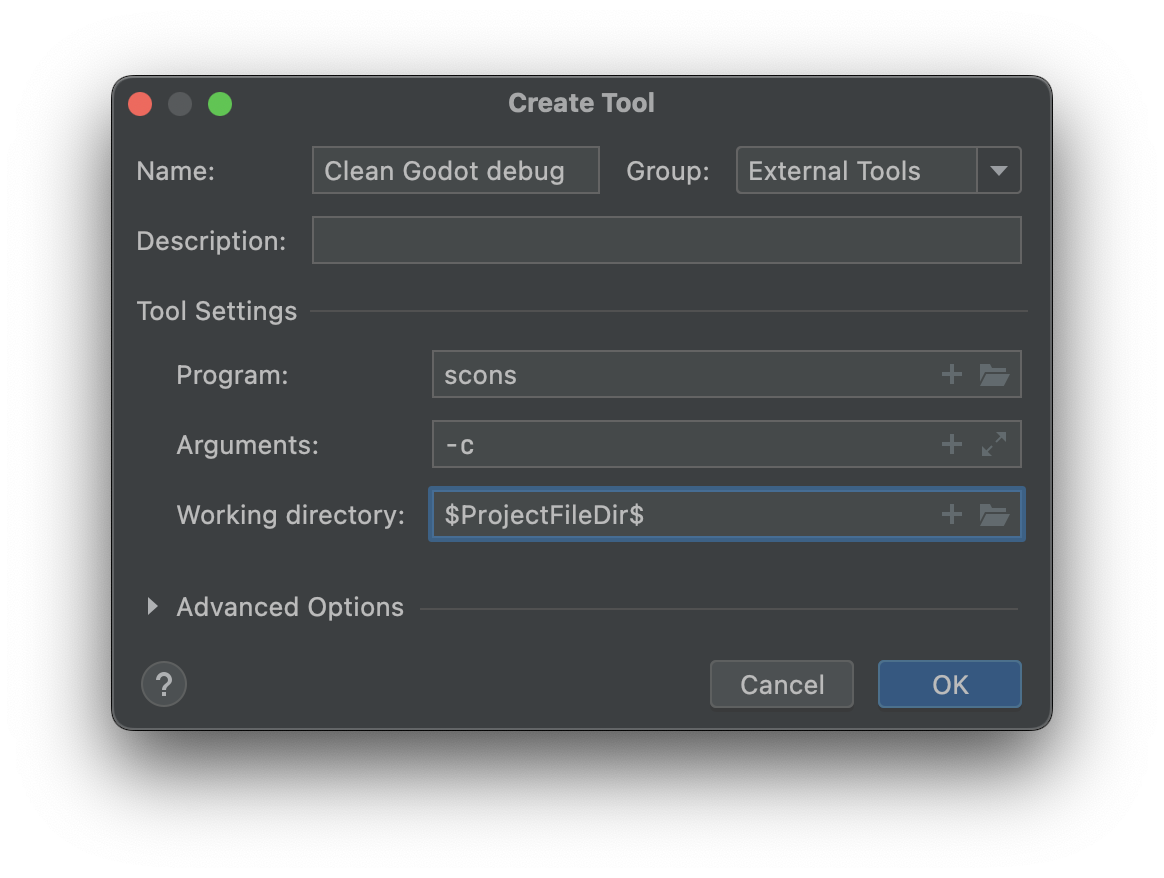The image size is (1164, 878).
Task: Insert a macro into the Arguments field
Action: [x=951, y=444]
